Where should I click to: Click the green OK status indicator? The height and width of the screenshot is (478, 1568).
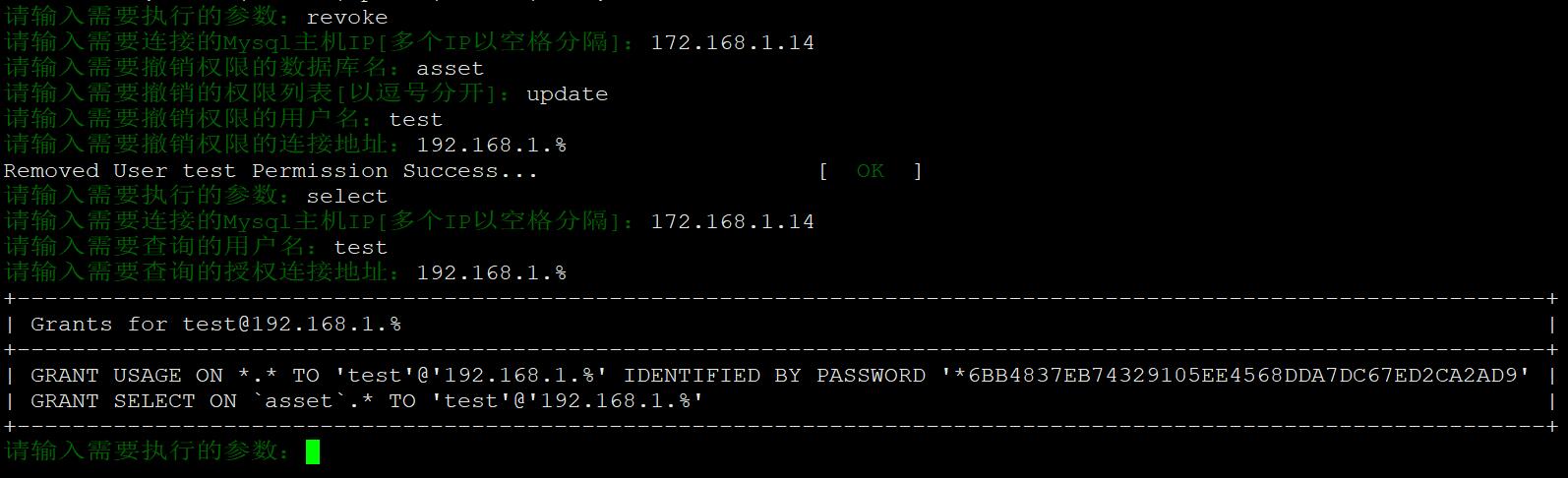pyautogui.click(x=871, y=171)
